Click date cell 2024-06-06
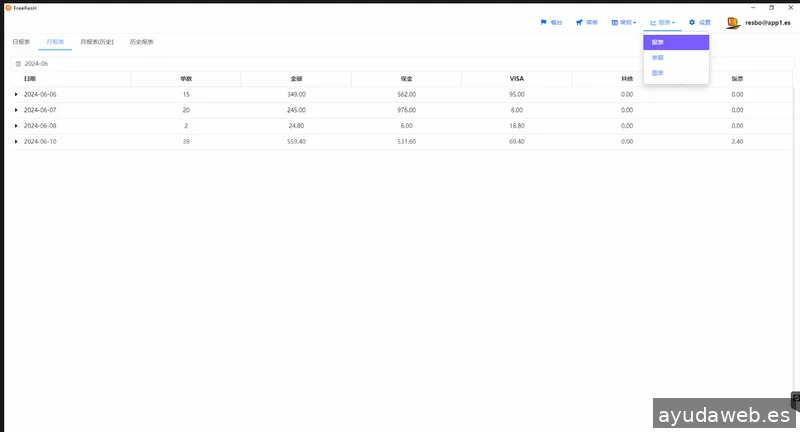 pos(40,94)
